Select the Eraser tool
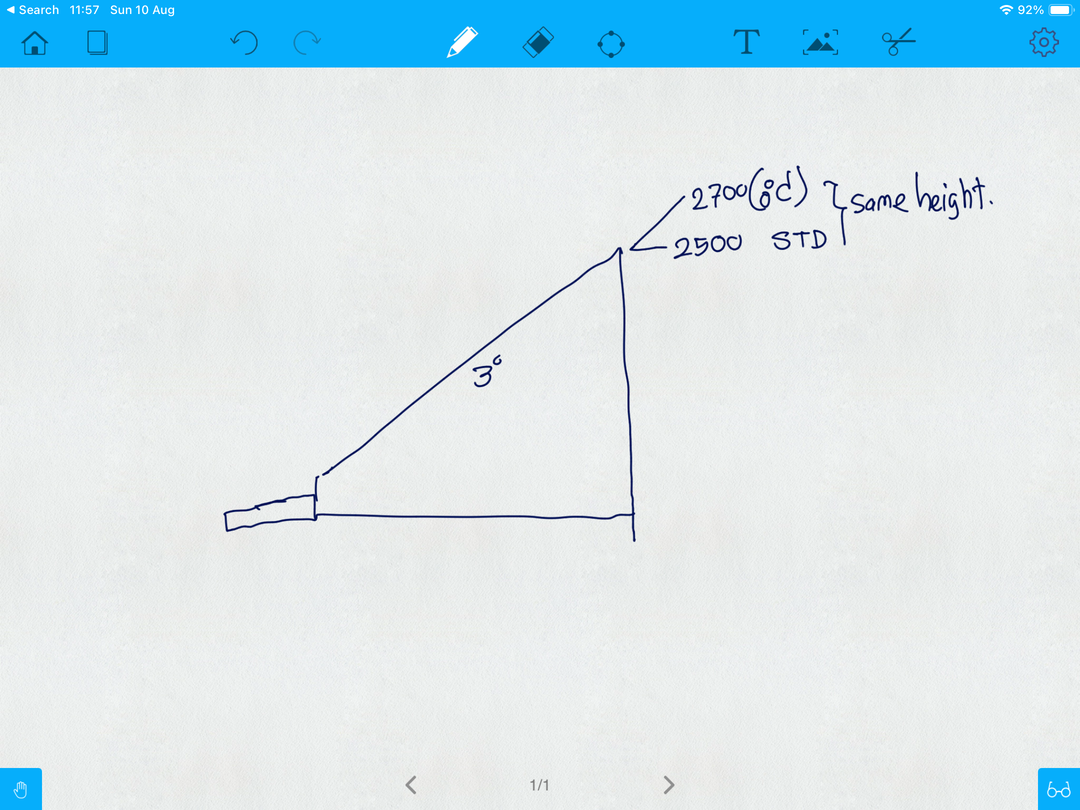Screen dimensions: 1080x810 click(537, 42)
